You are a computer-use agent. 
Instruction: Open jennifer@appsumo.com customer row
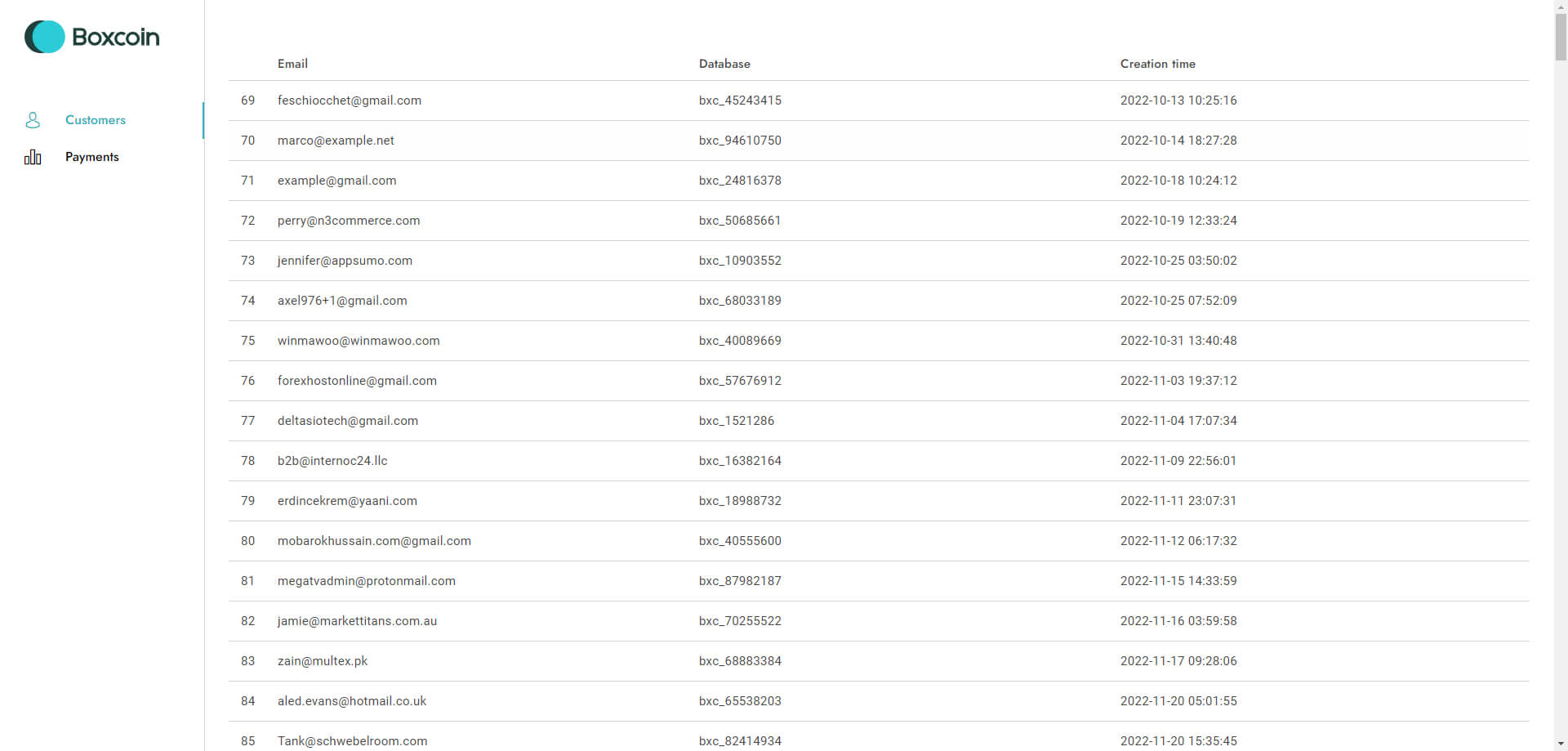point(345,261)
